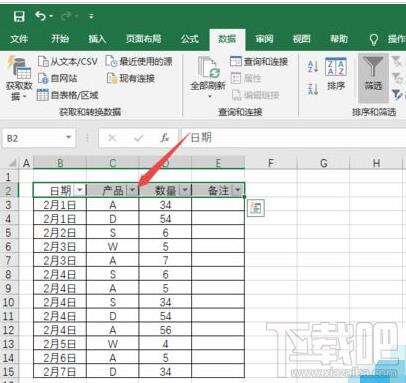This screenshot has height=383, width=406.
Task: Click the 编辑链接 button
Action: (x=256, y=95)
